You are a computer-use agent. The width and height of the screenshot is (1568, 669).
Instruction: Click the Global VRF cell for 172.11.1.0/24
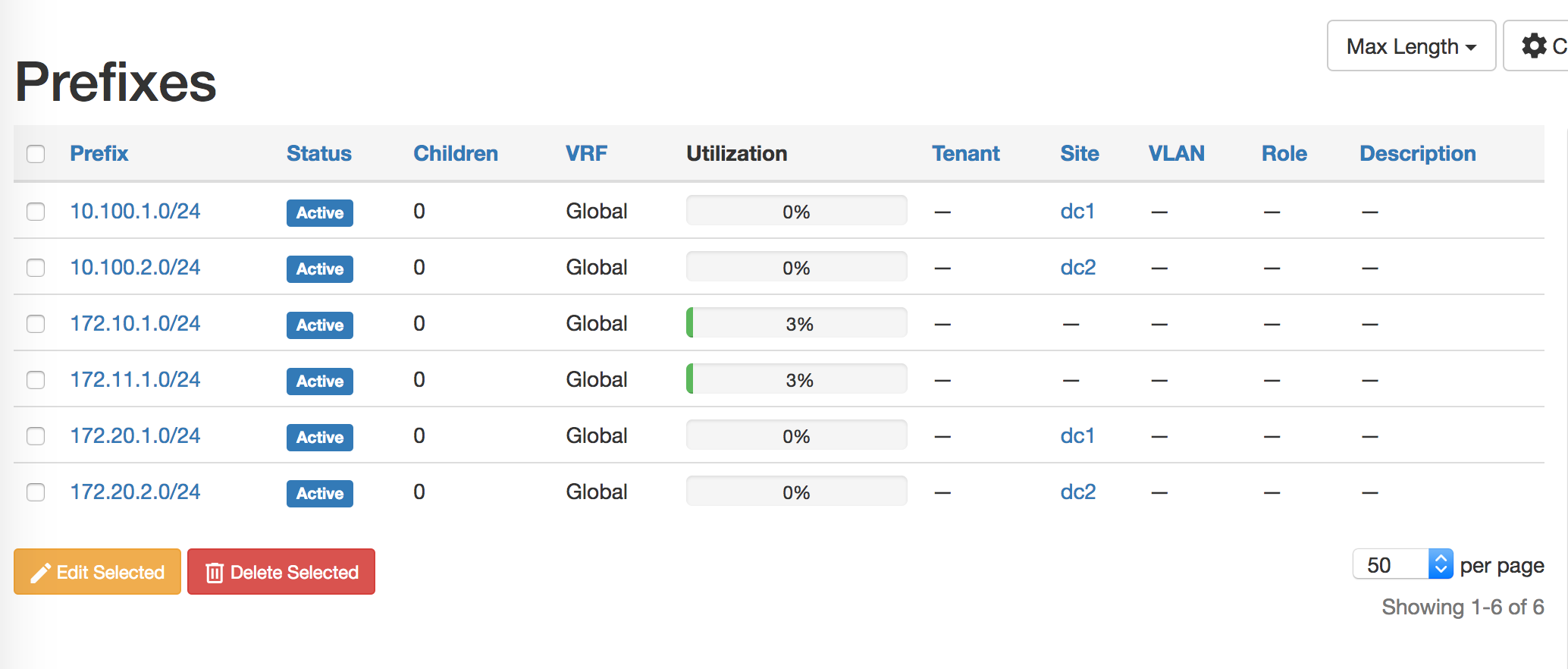point(597,379)
